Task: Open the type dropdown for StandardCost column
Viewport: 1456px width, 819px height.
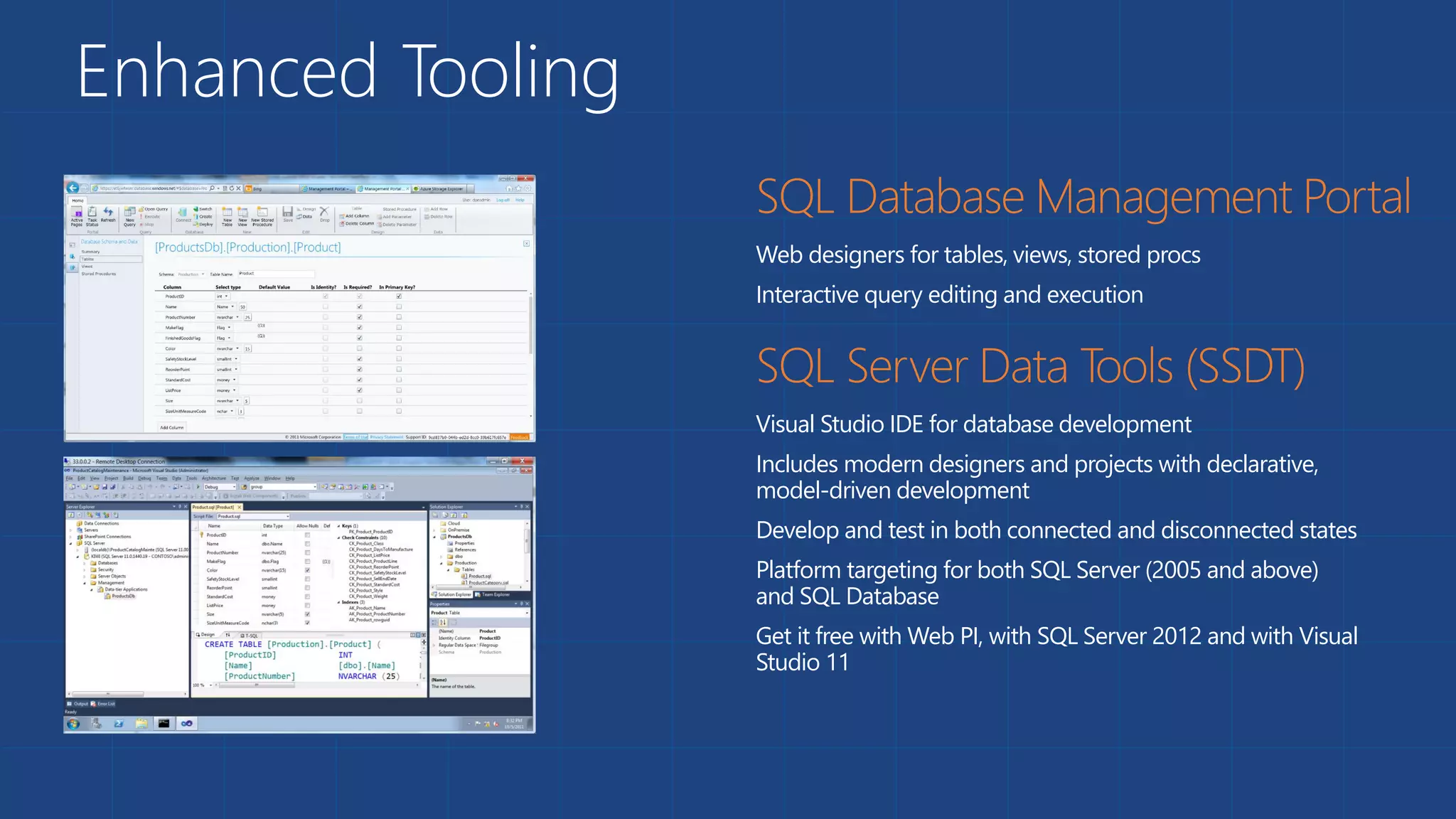Action: pos(226,380)
